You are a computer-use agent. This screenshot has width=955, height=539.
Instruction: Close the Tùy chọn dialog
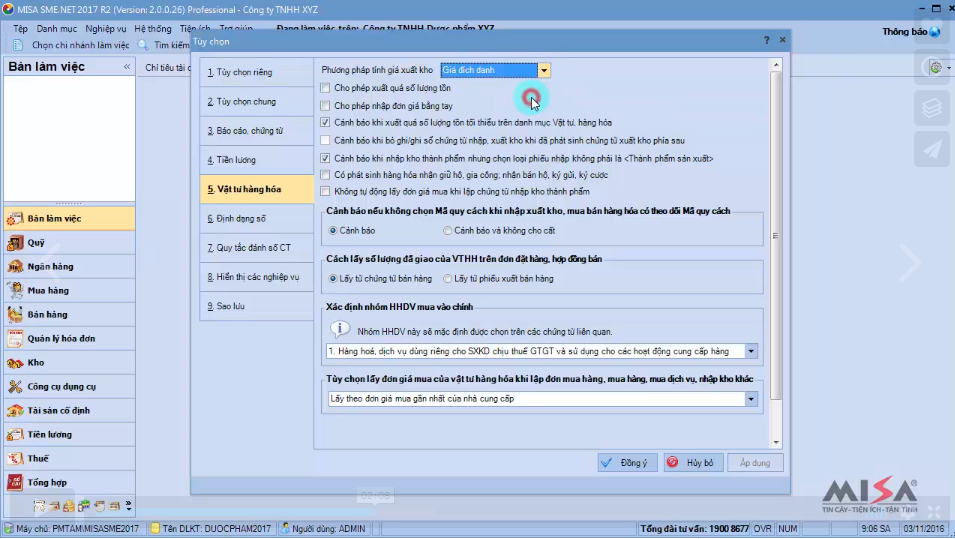783,40
